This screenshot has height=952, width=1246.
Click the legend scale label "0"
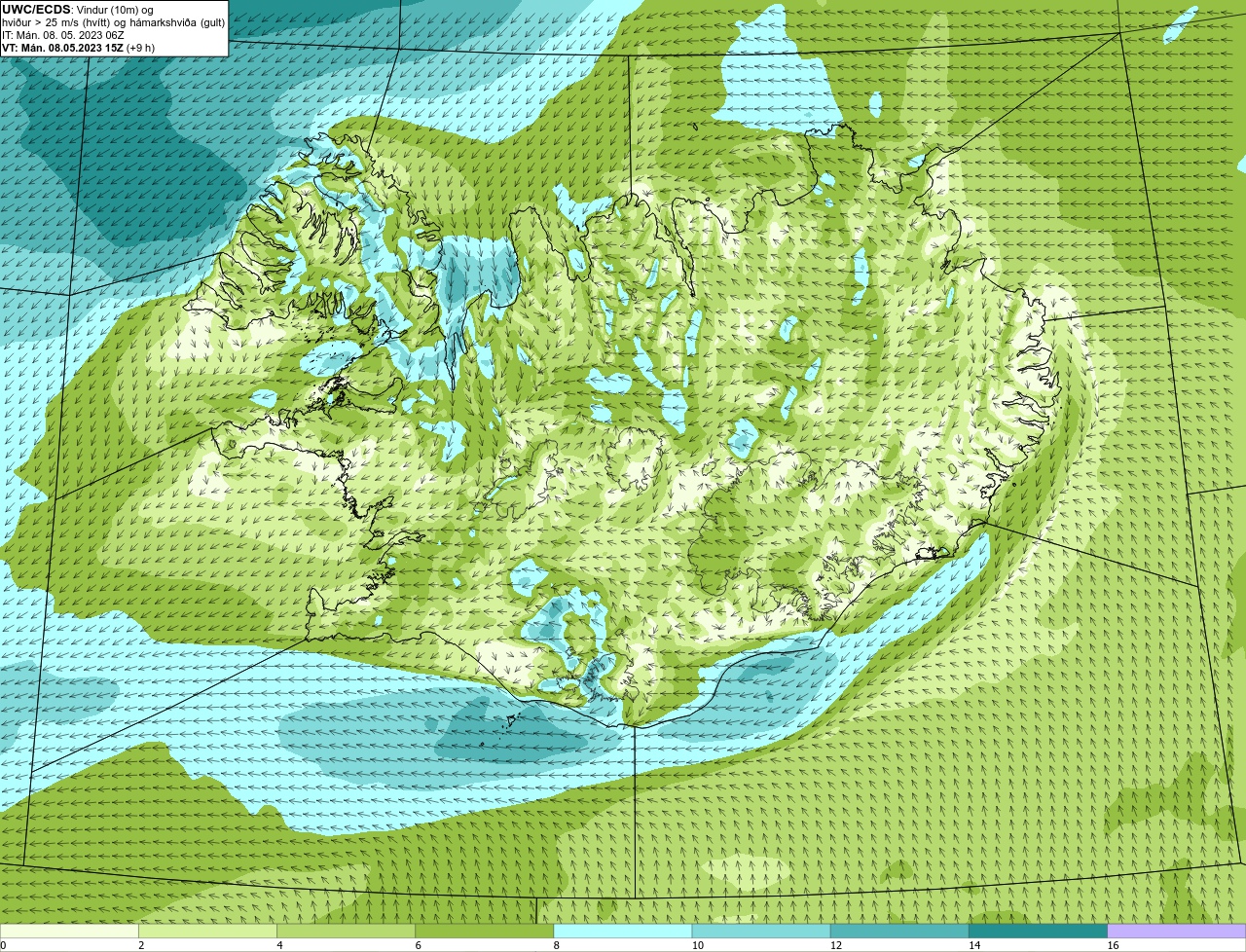(x=4, y=945)
